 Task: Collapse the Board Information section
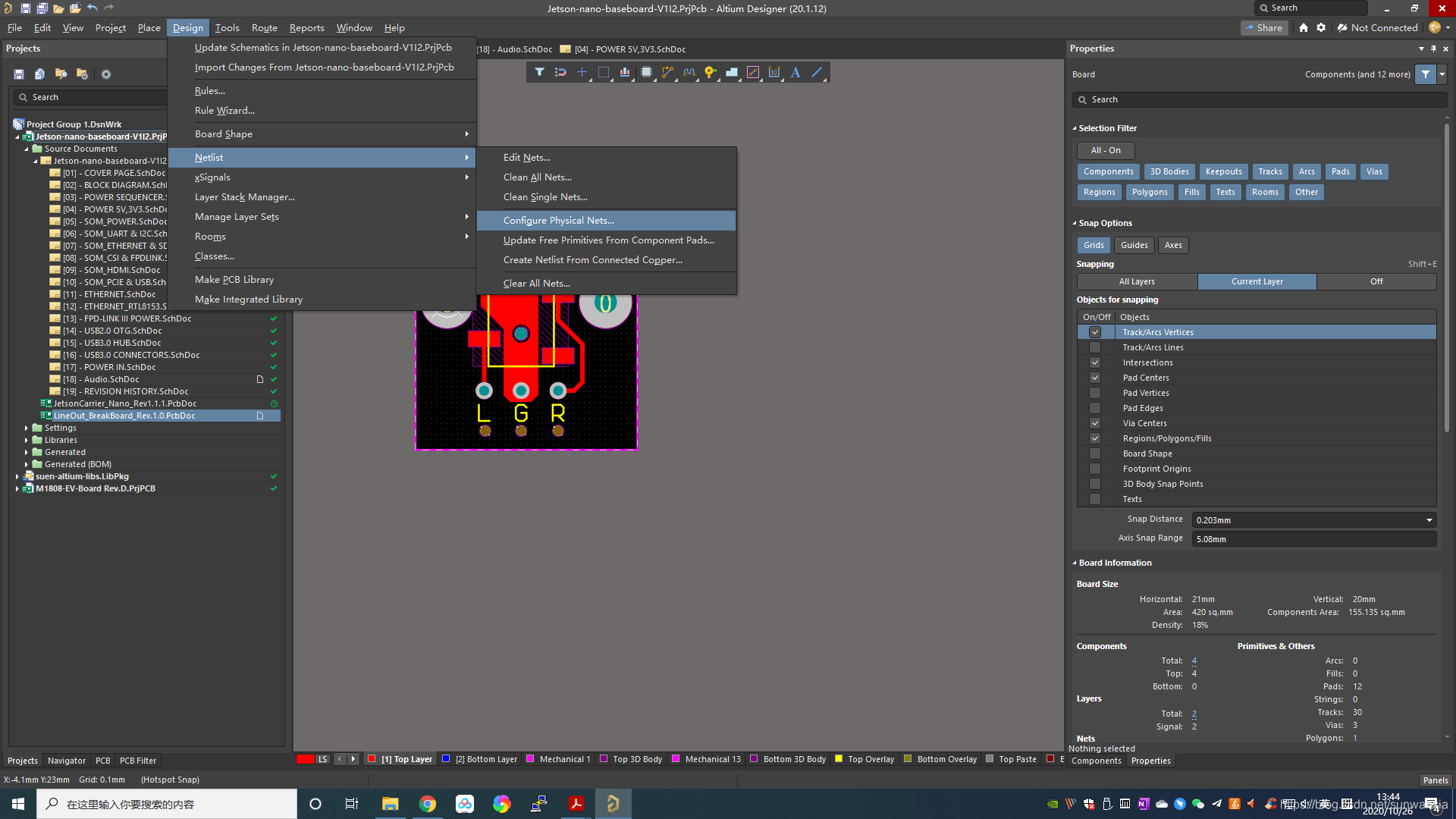click(x=1075, y=563)
